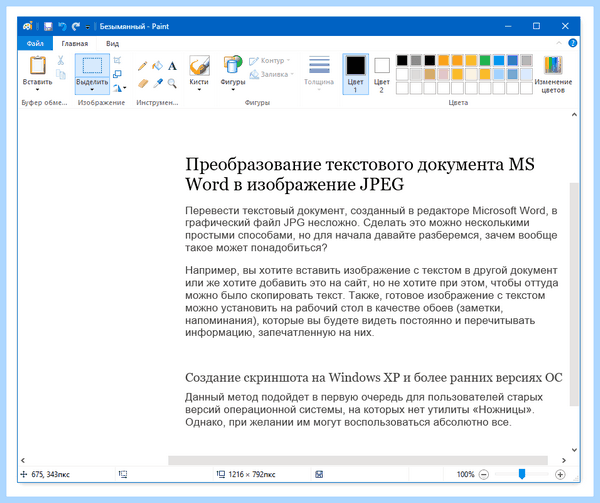Click the Save icon in quick access toolbar
Viewport: 600px width, 503px height.
pyautogui.click(x=48, y=26)
